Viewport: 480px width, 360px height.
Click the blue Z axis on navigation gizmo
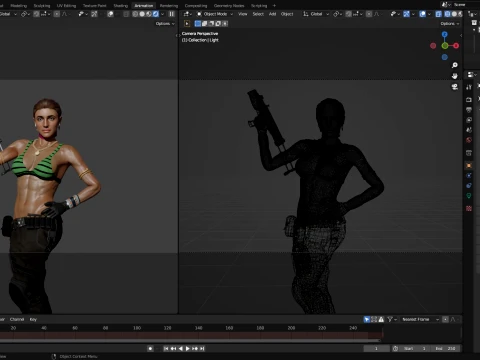click(x=444, y=34)
